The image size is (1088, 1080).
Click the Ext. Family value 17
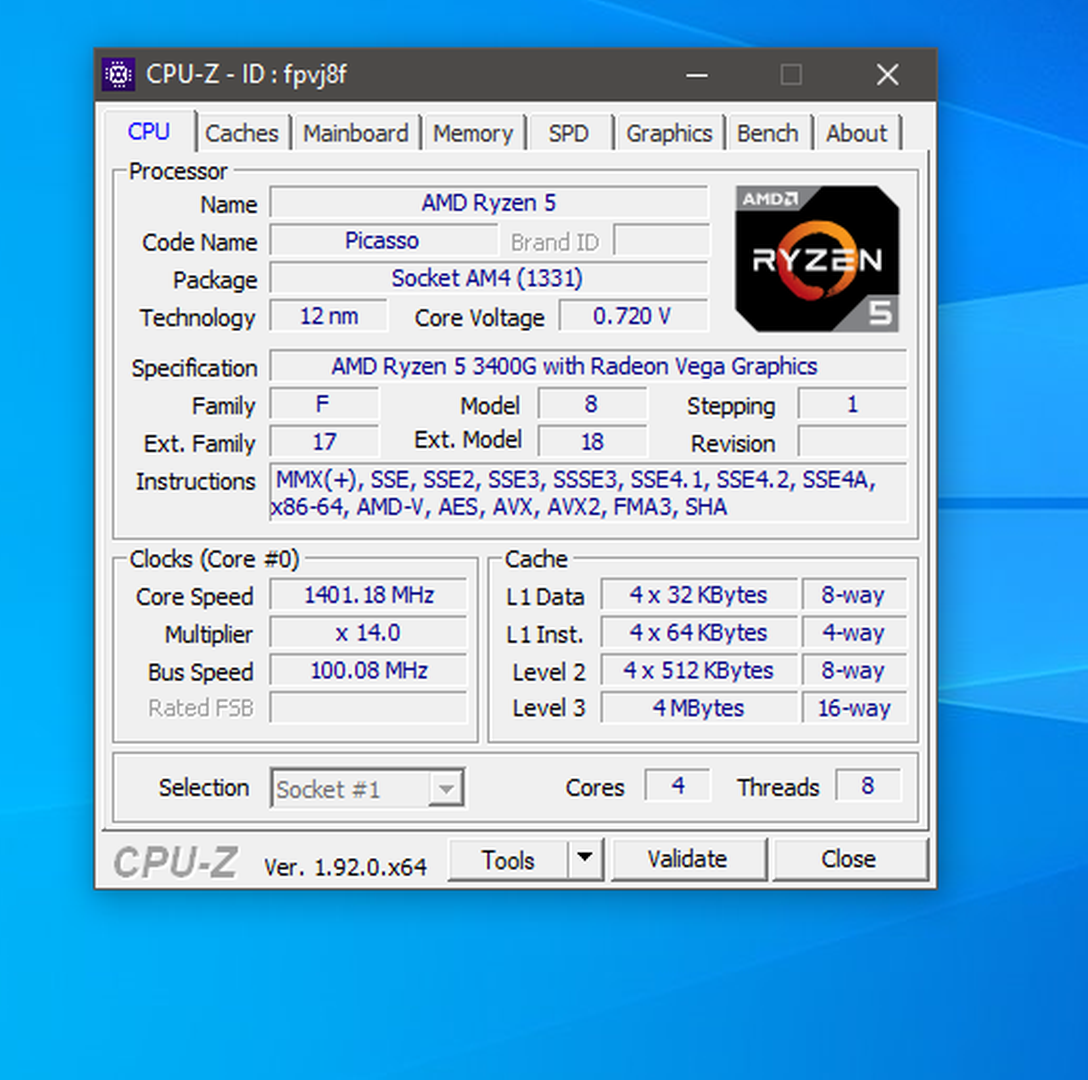point(323,441)
